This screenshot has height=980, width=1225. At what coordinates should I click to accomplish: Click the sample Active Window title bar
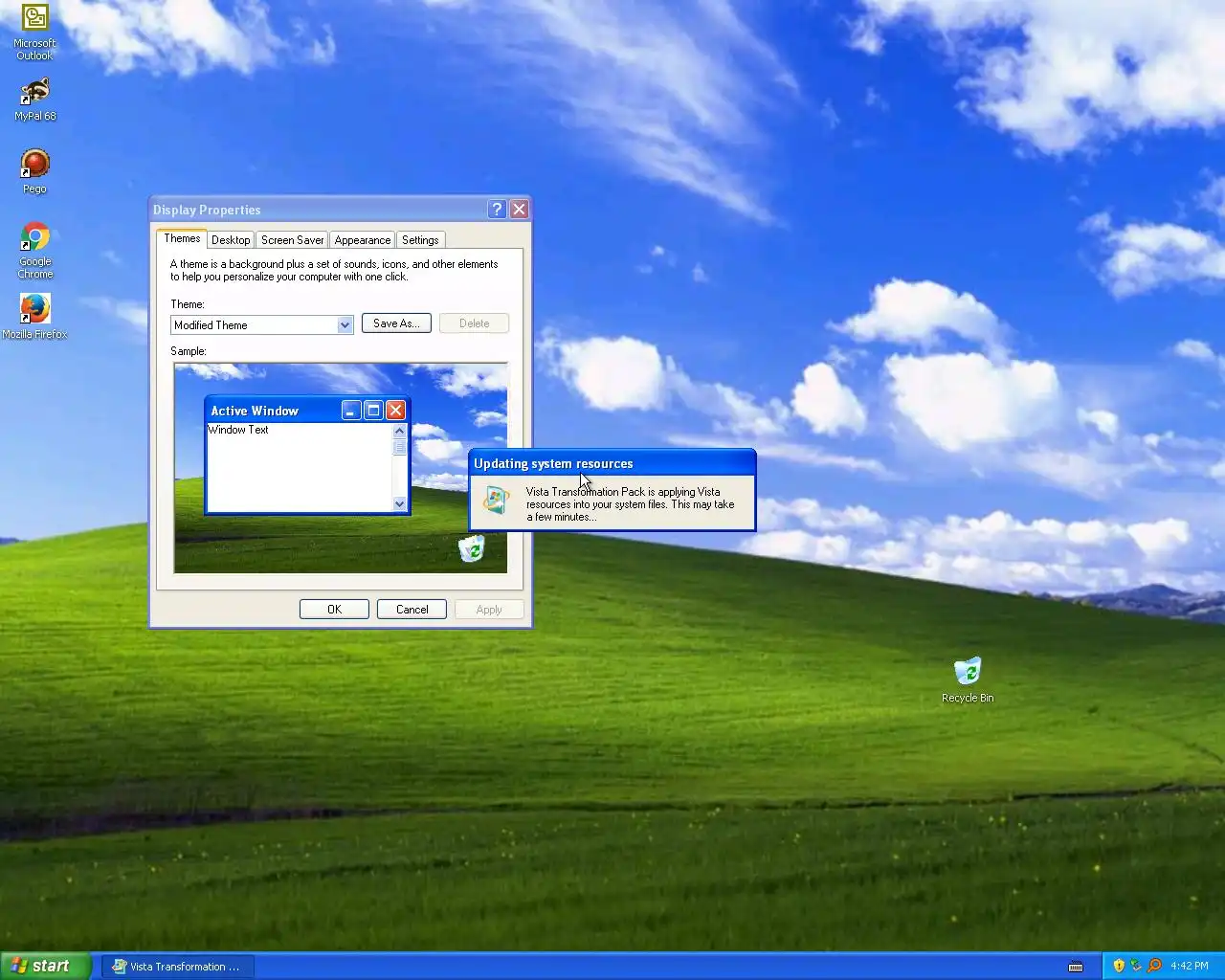click(307, 411)
